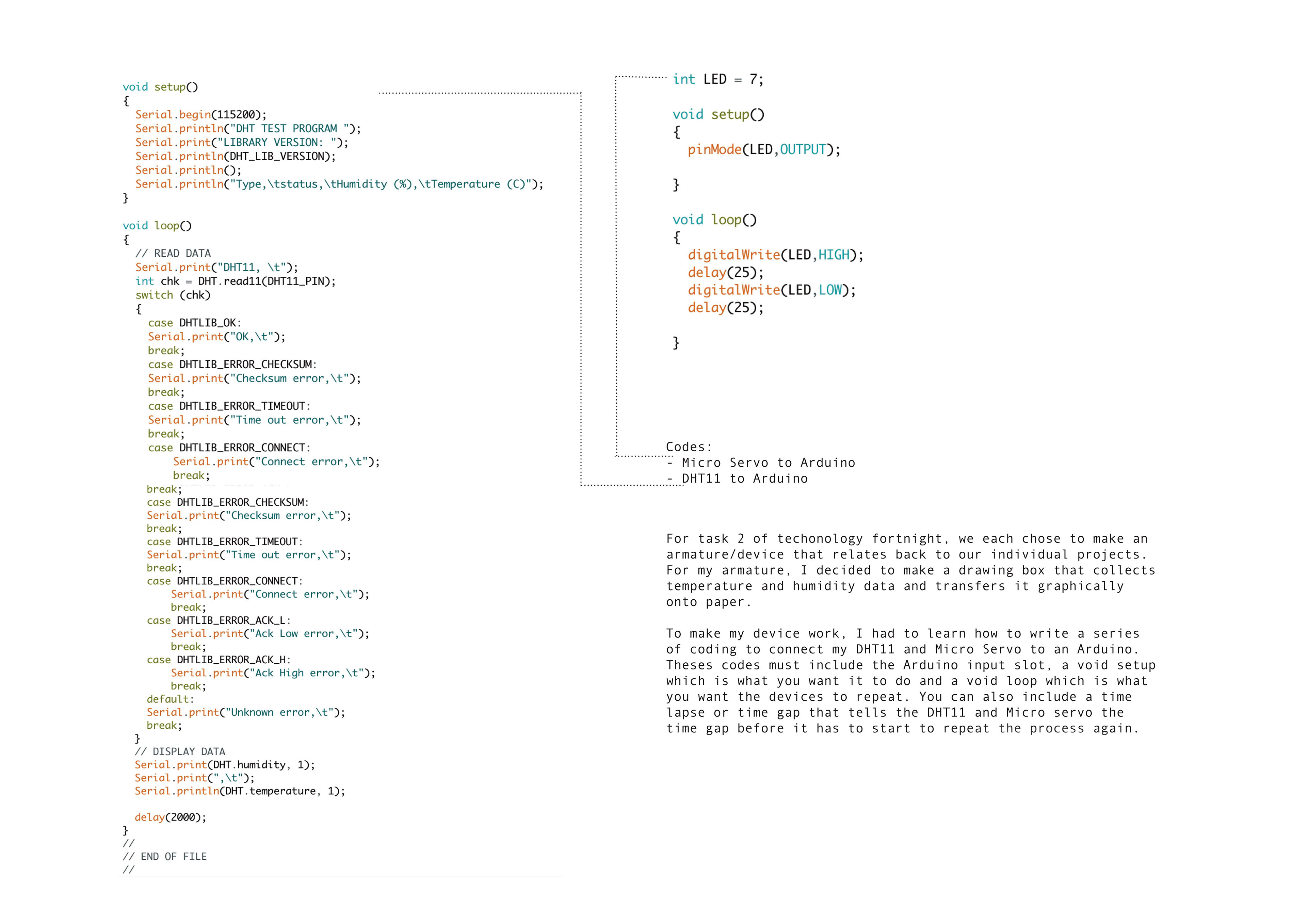Click the line int chk = DHT.read11(DHT11_PIN);
Image resolution: width=1307 pixels, height=924 pixels.
pyautogui.click(x=236, y=281)
